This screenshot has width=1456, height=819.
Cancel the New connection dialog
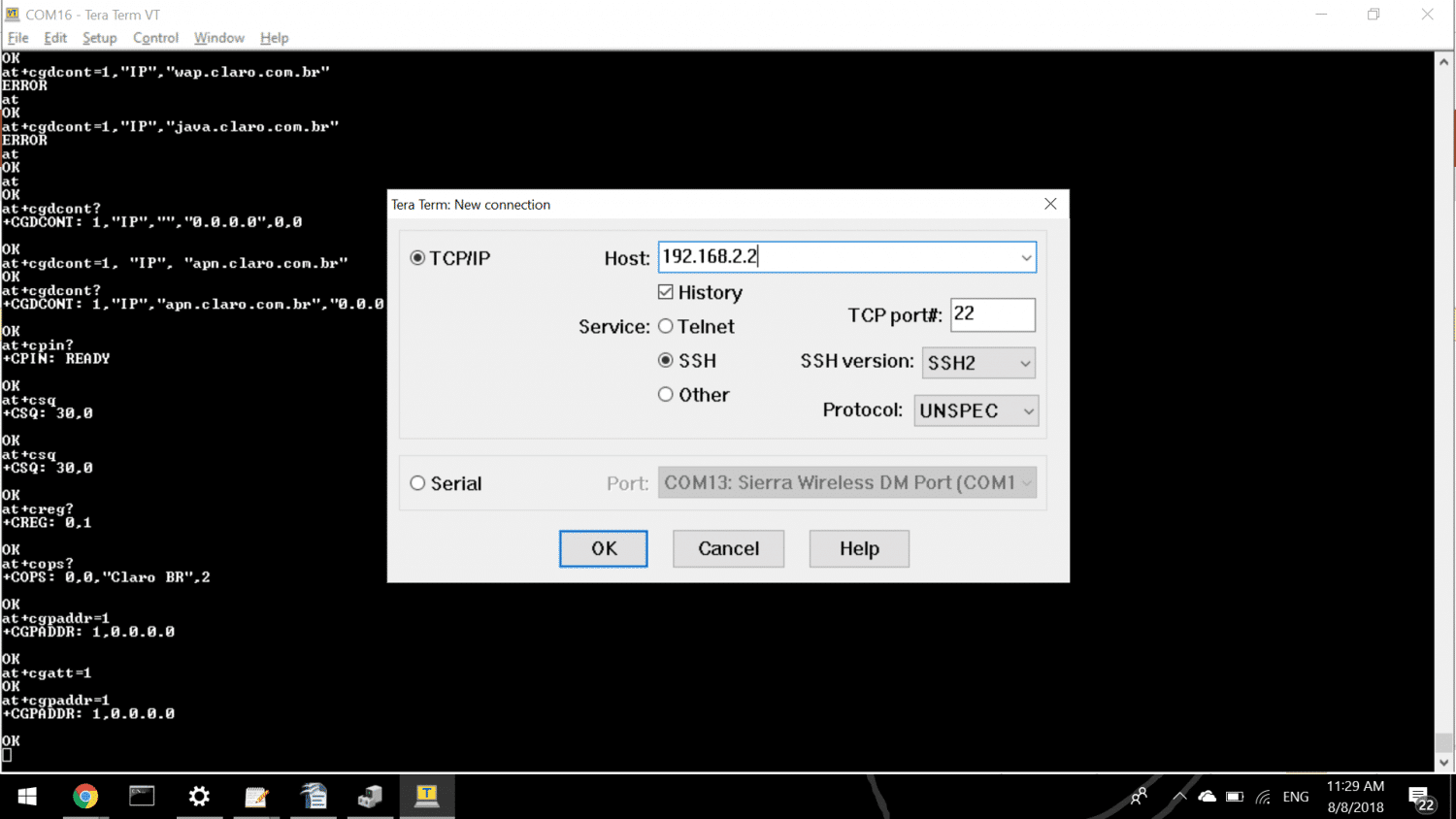point(728,548)
